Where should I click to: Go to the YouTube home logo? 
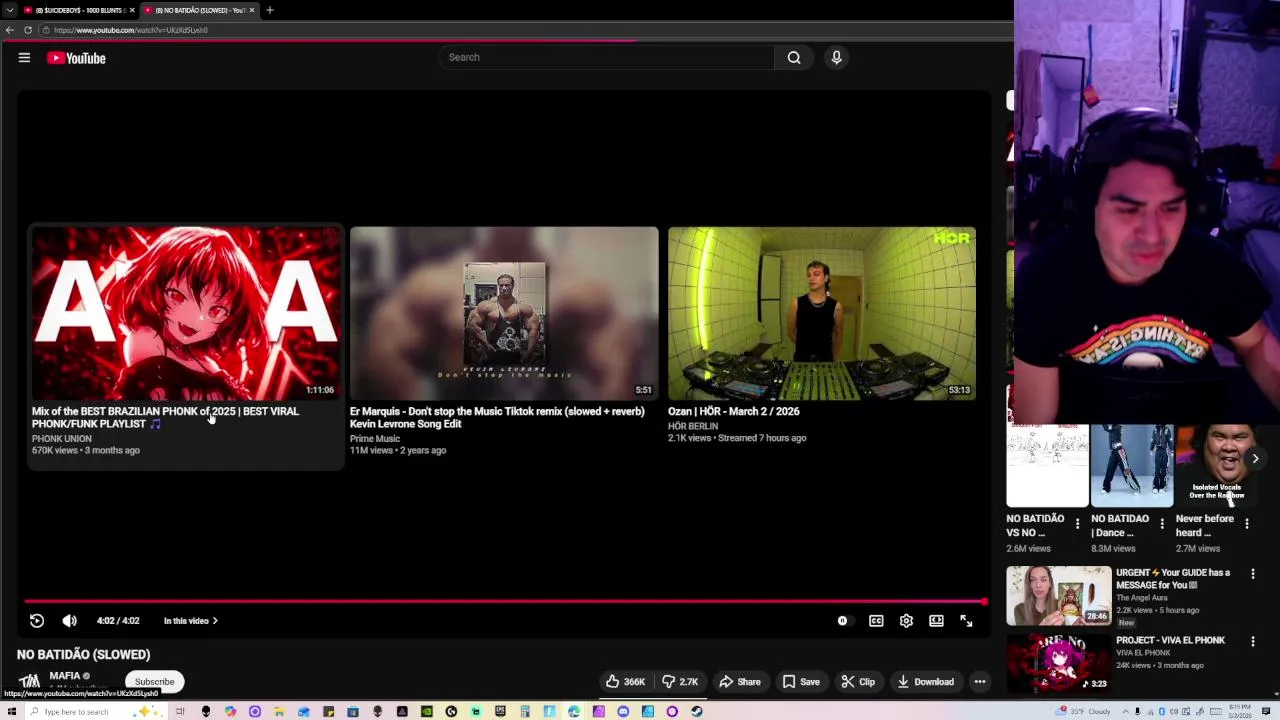pos(76,58)
